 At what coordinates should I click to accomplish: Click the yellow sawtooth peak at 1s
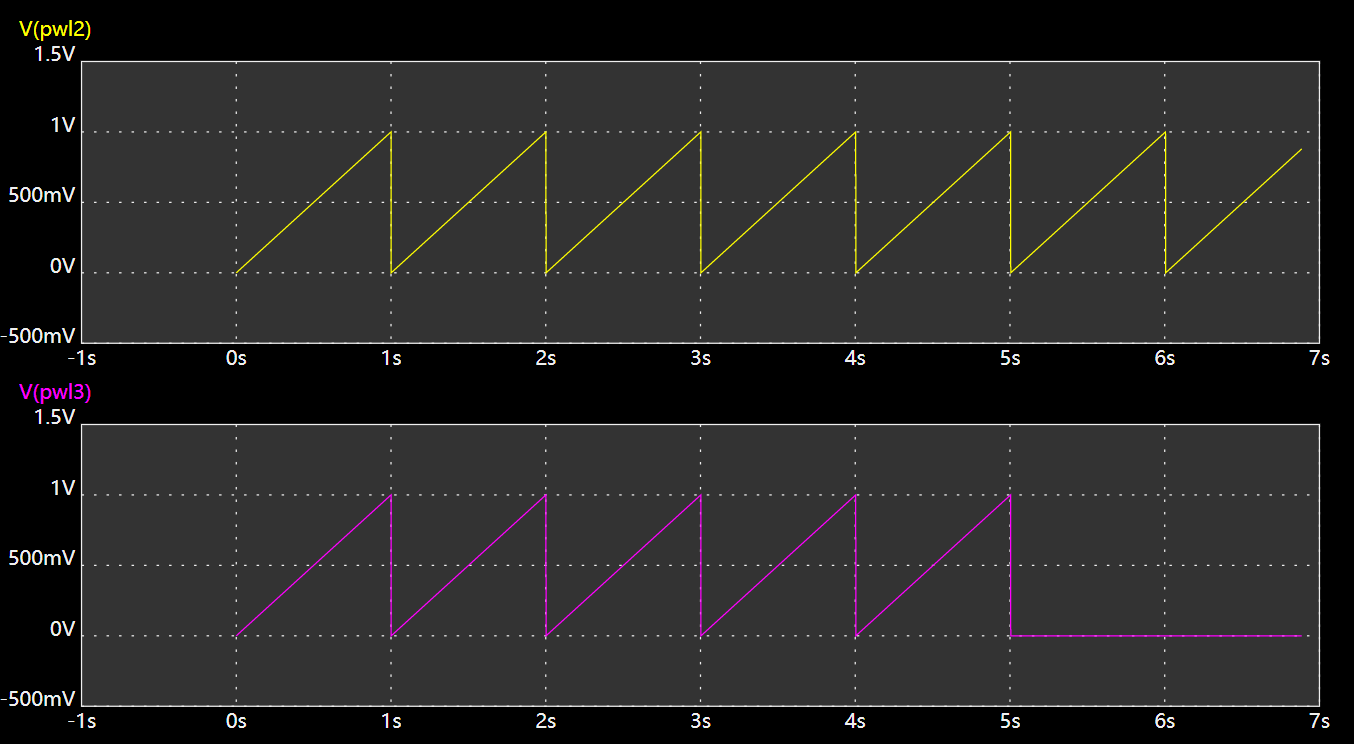[x=390, y=133]
